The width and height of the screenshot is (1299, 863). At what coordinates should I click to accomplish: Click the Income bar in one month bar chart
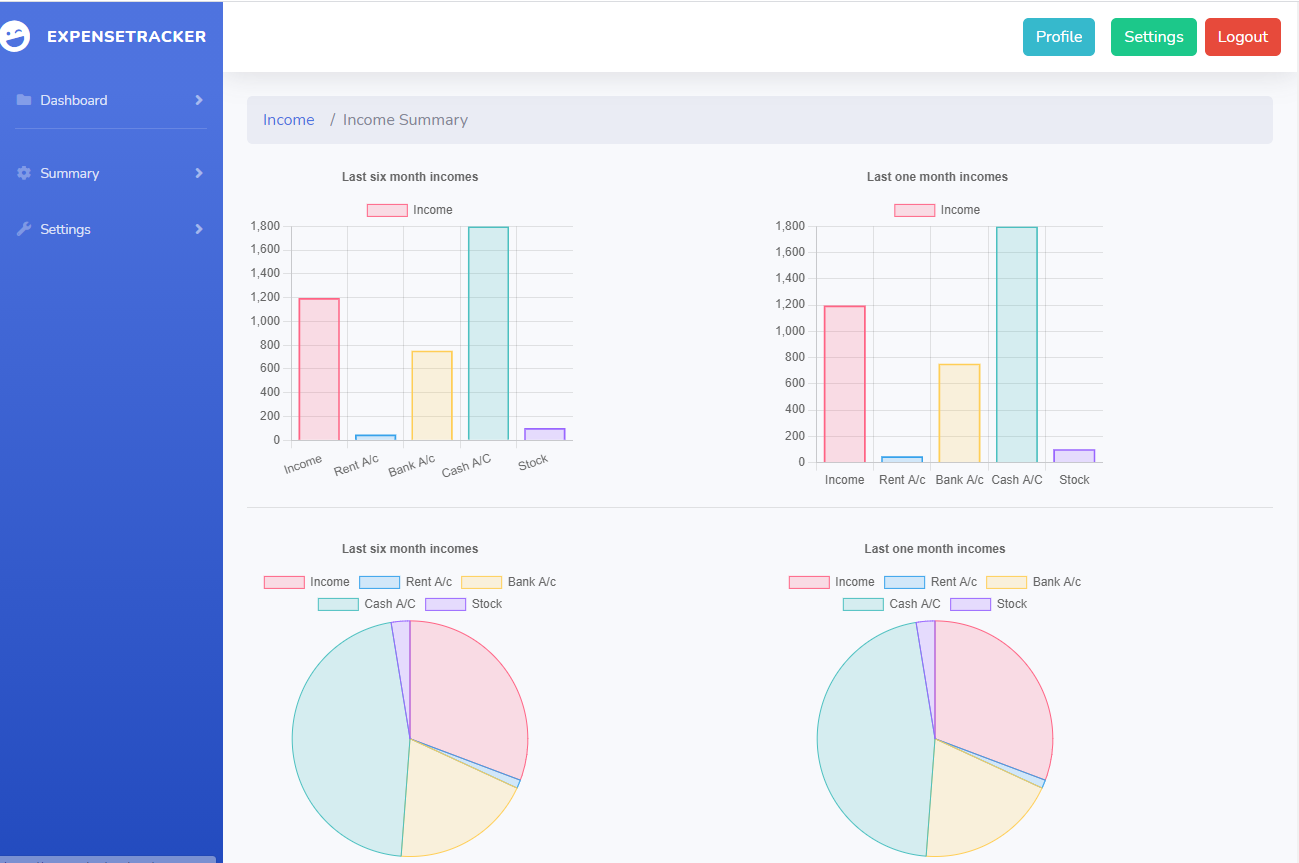[x=845, y=384]
